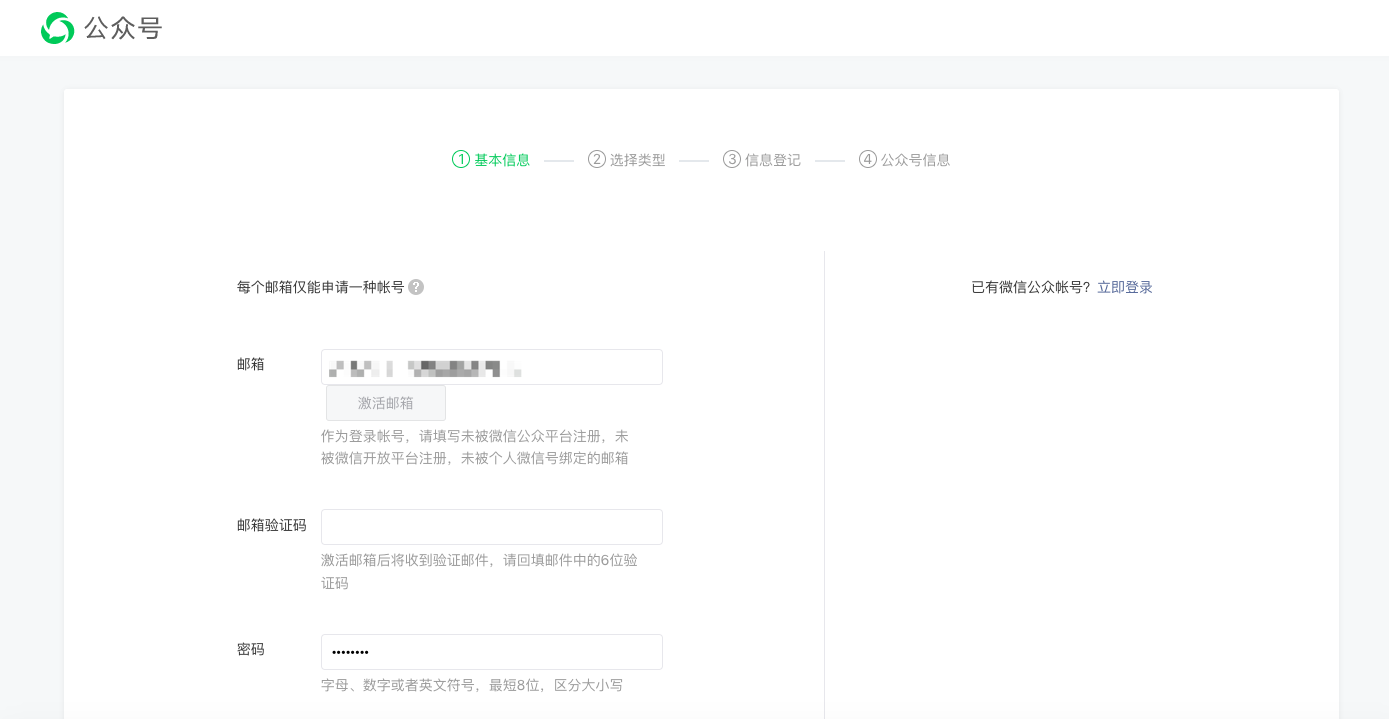
Task: Select the 基本信息 step label
Action: (x=502, y=160)
